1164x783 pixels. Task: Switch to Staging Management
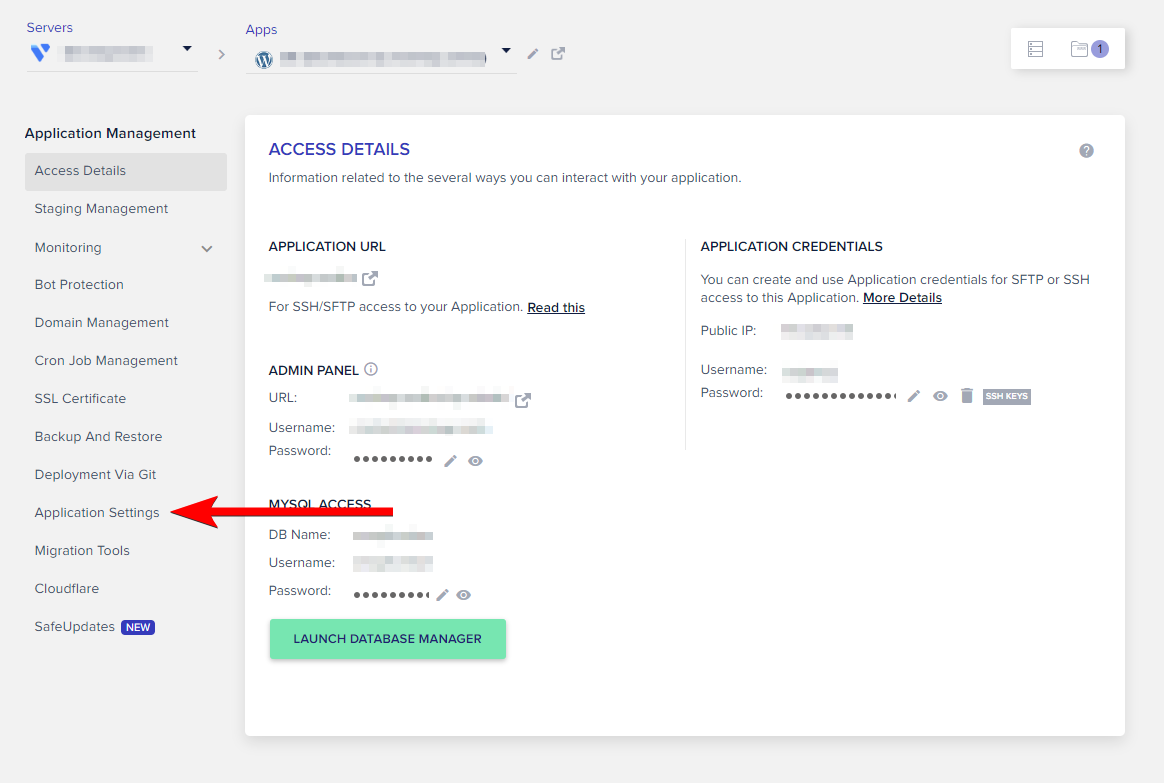(101, 208)
